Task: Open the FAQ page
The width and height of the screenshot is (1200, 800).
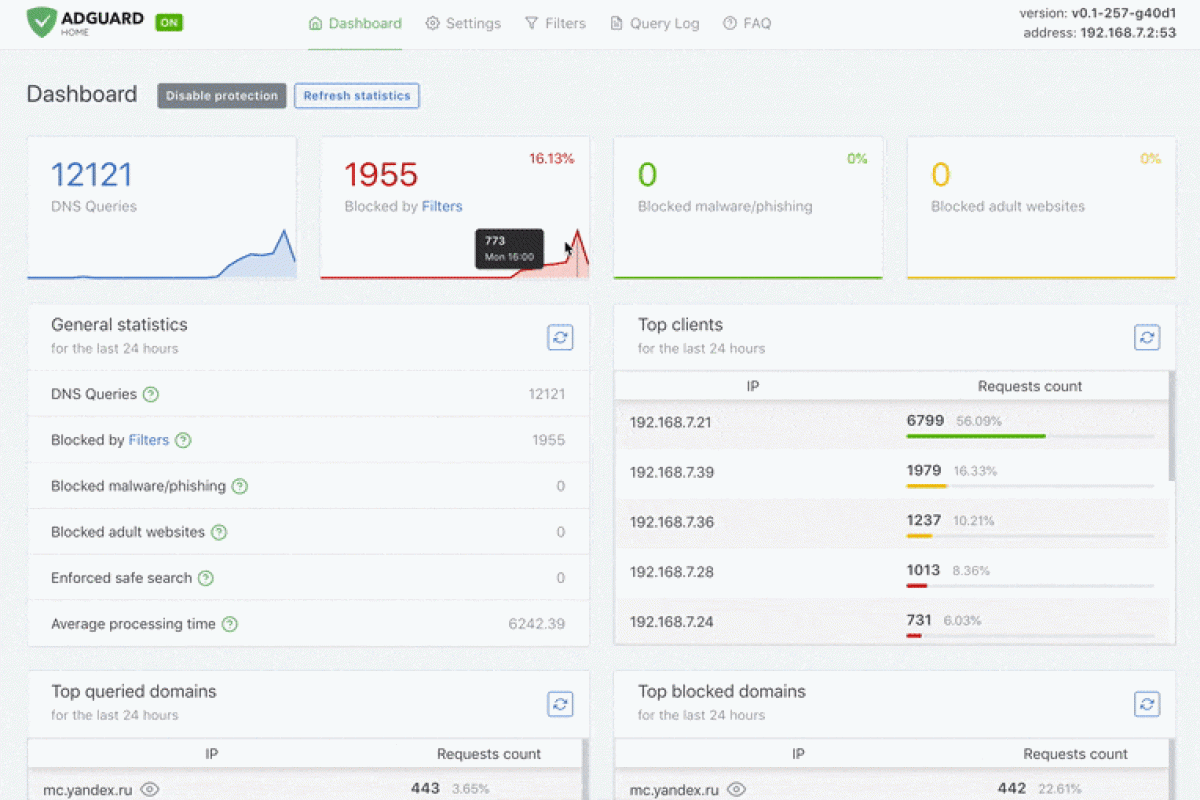Action: click(x=747, y=23)
